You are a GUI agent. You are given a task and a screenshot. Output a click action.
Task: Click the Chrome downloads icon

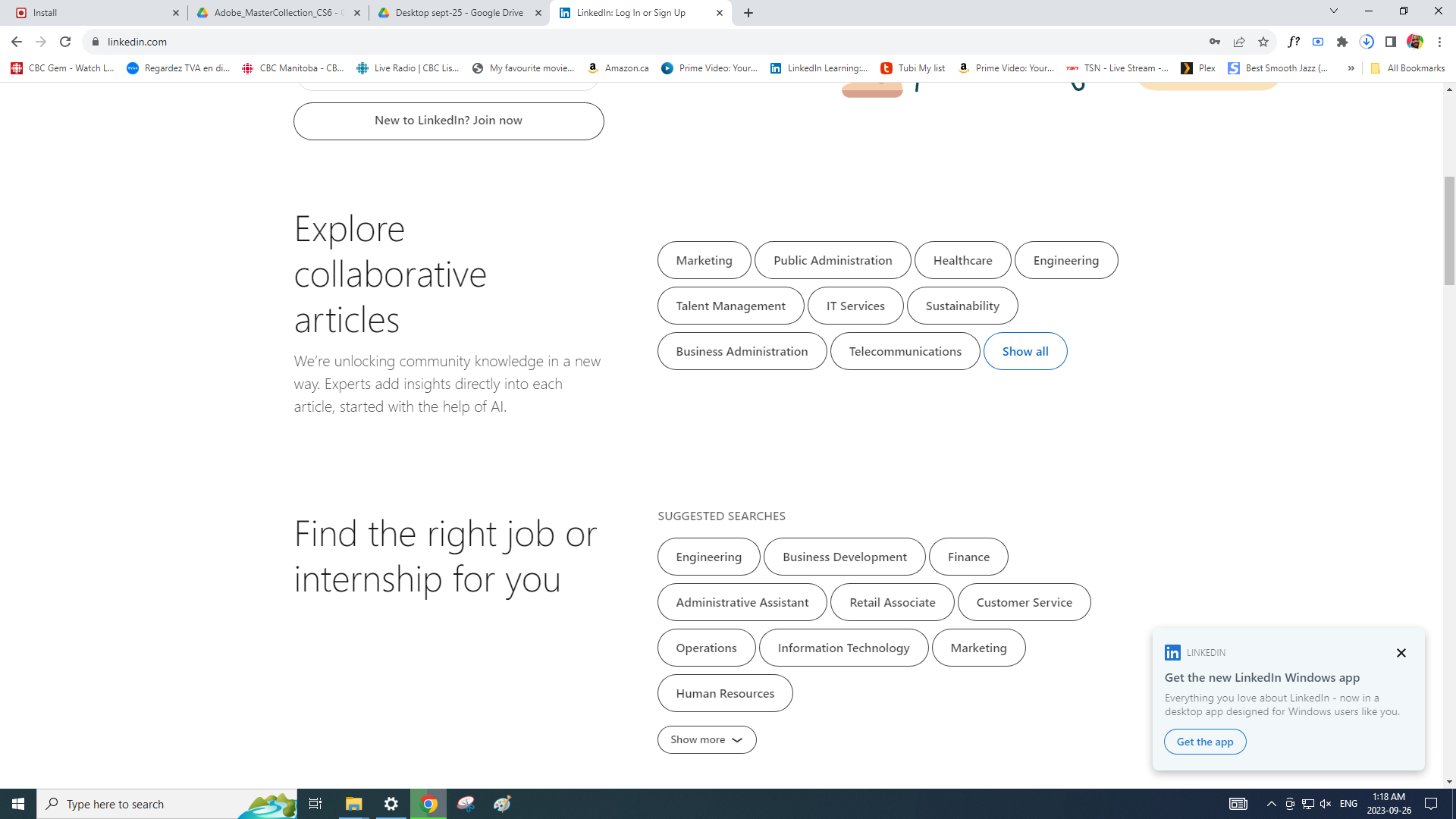[x=1367, y=42]
